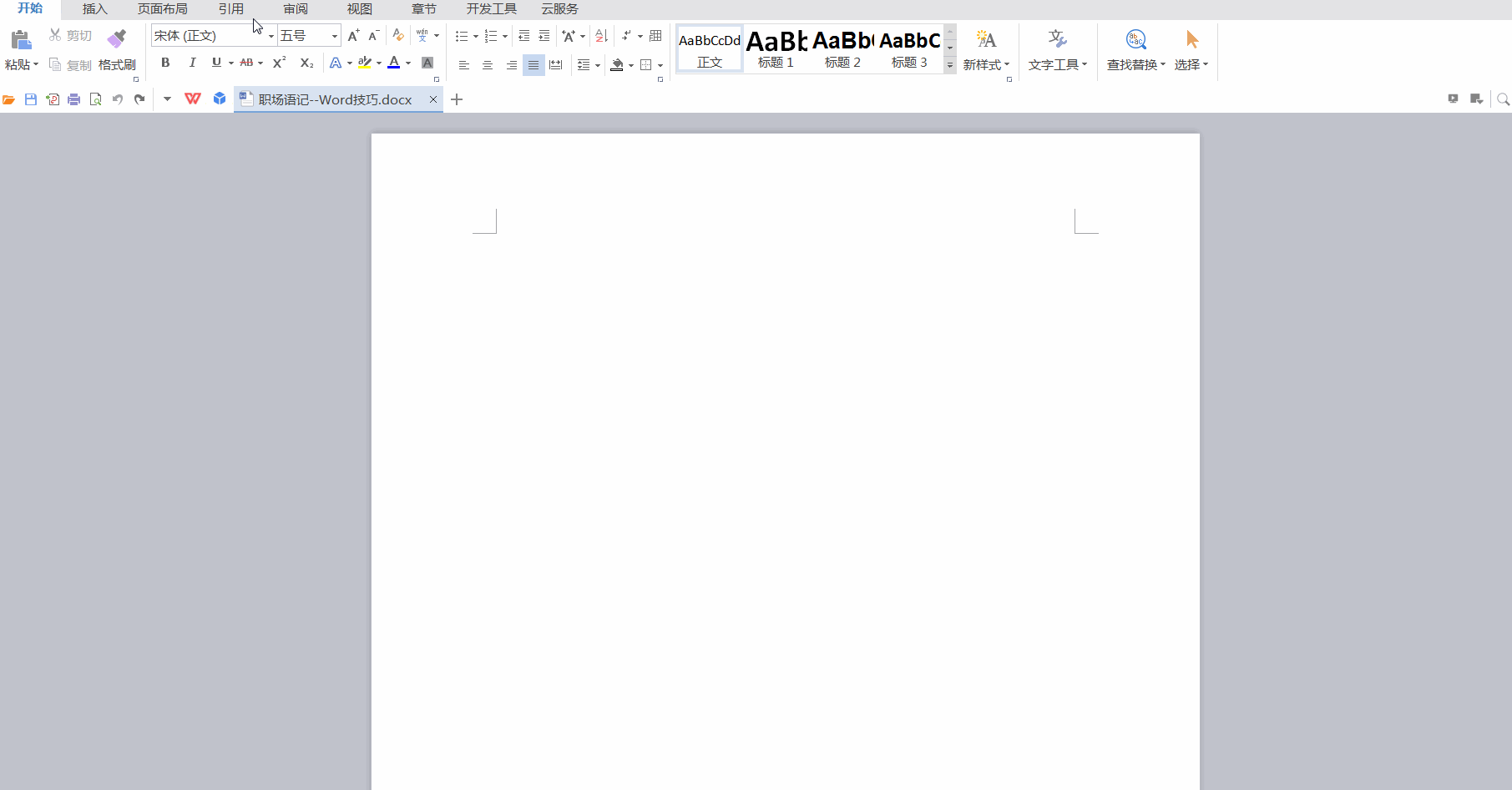Viewport: 1512px width, 790px height.
Task: Expand the font size 五号 dropdown
Action: pos(335,36)
